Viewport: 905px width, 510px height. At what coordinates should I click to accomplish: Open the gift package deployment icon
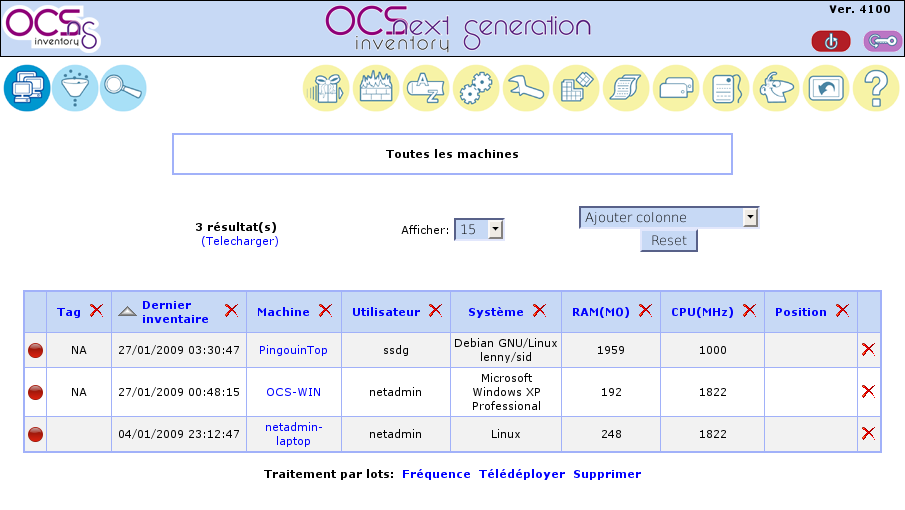coord(327,88)
